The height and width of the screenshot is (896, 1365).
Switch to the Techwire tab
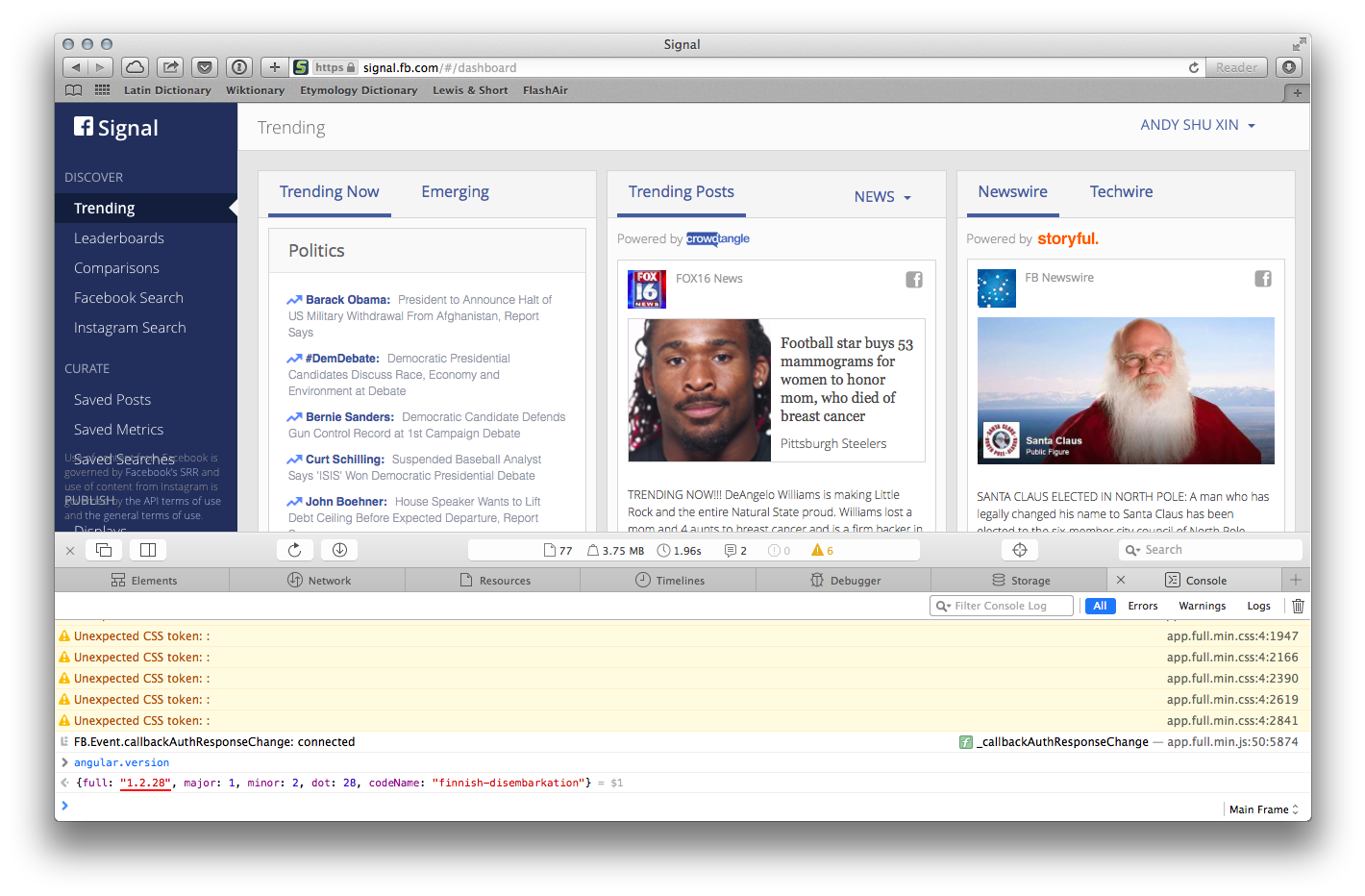(x=1121, y=192)
